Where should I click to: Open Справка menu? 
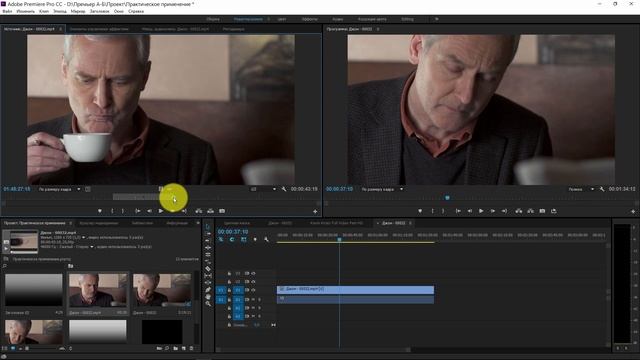click(136, 11)
